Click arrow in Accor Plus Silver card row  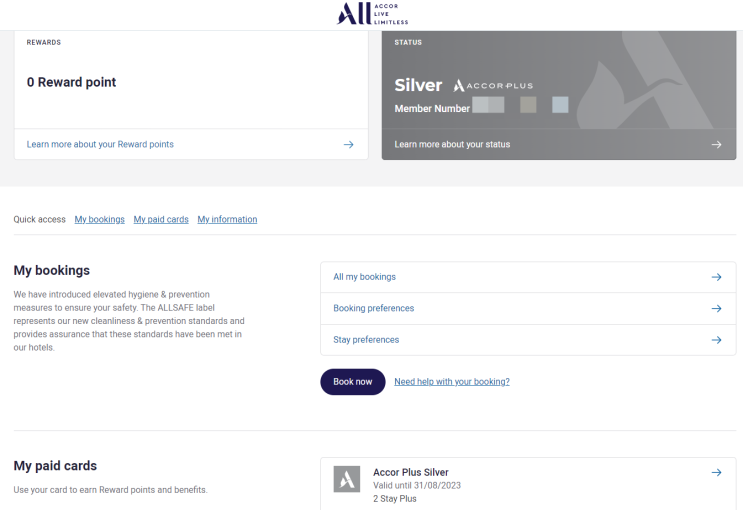pyautogui.click(x=716, y=473)
